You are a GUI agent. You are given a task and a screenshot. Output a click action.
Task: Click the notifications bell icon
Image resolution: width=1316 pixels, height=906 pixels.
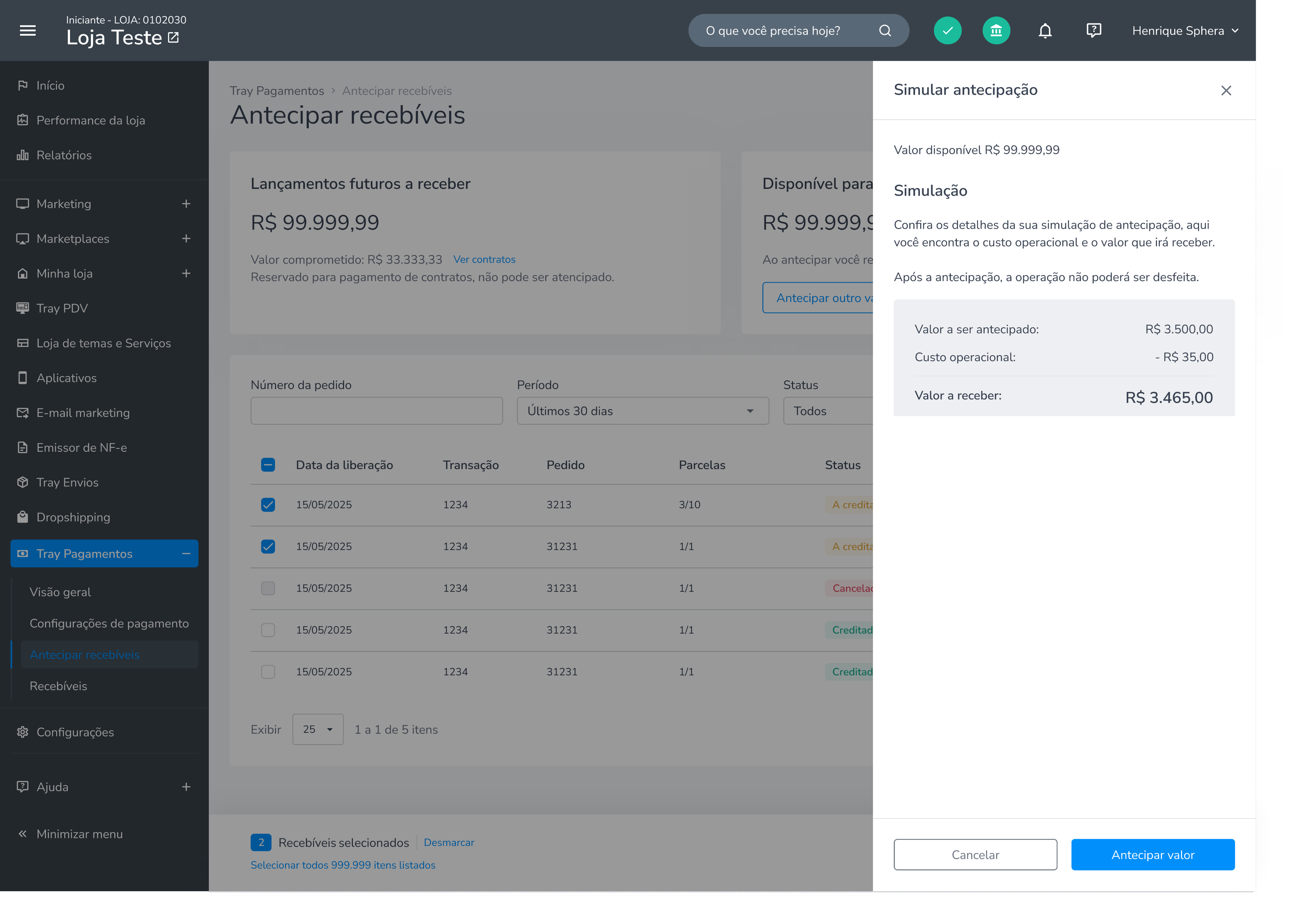tap(1045, 31)
